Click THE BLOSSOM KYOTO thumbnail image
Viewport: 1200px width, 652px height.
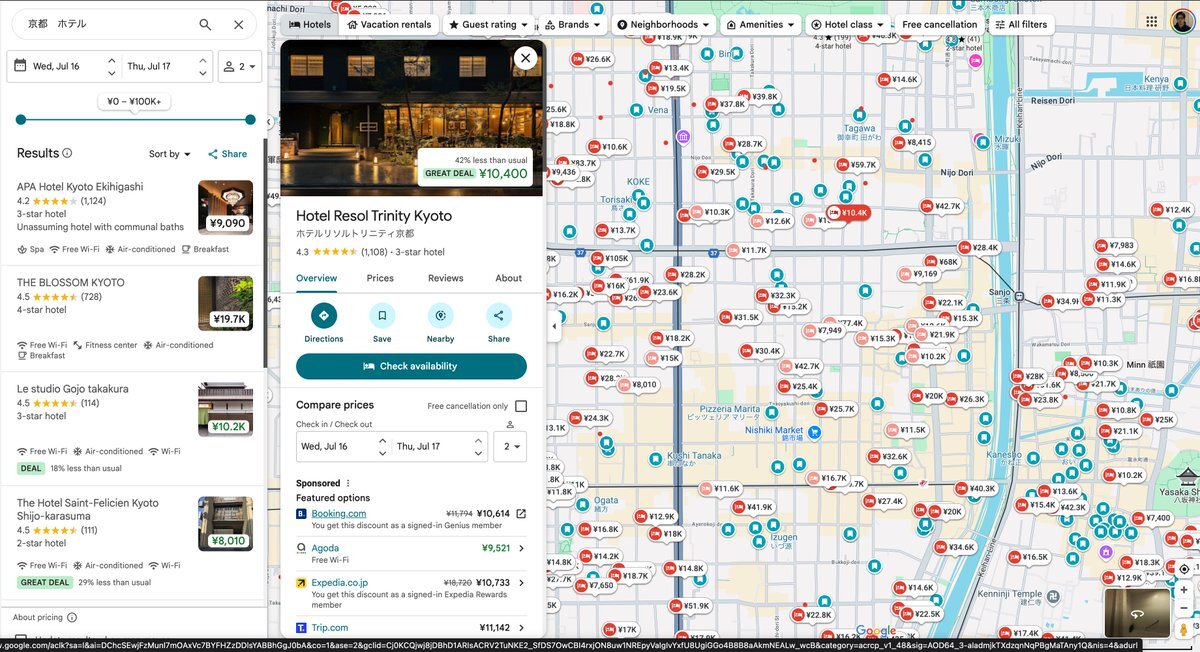click(x=225, y=303)
